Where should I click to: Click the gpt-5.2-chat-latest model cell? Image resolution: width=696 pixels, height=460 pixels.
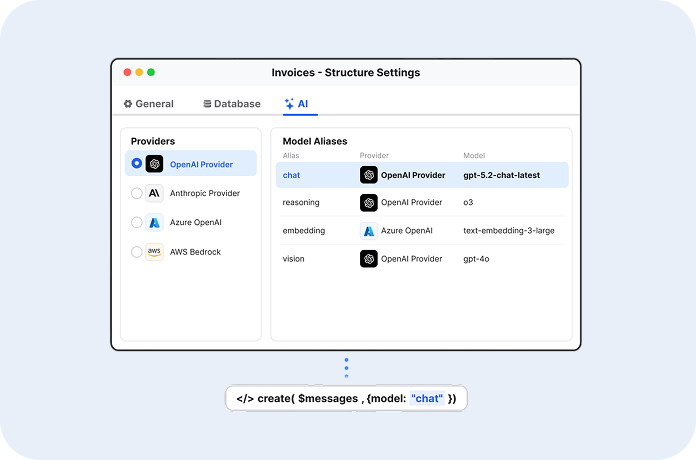click(502, 175)
